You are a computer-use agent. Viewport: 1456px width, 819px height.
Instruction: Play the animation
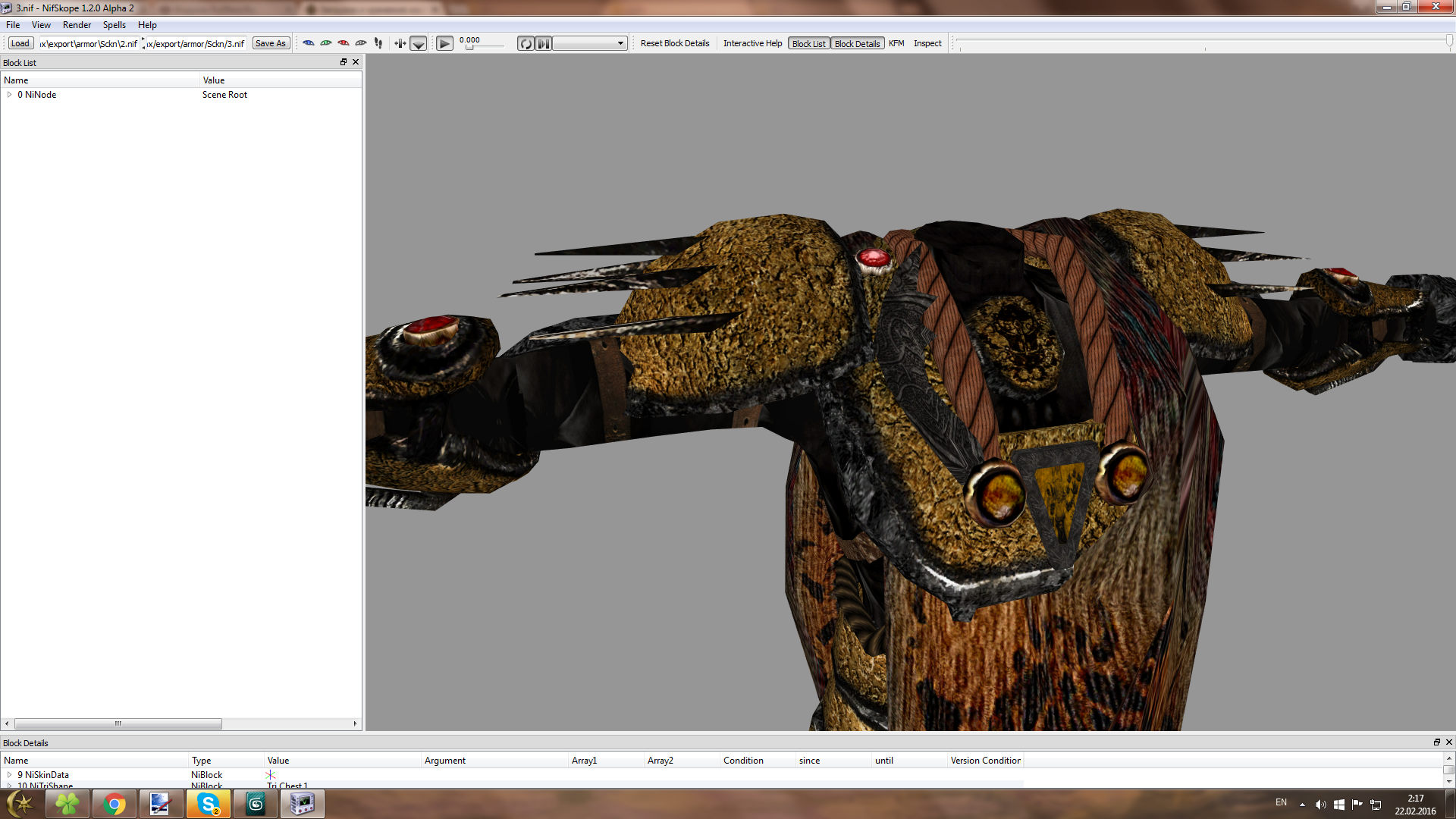(x=445, y=43)
